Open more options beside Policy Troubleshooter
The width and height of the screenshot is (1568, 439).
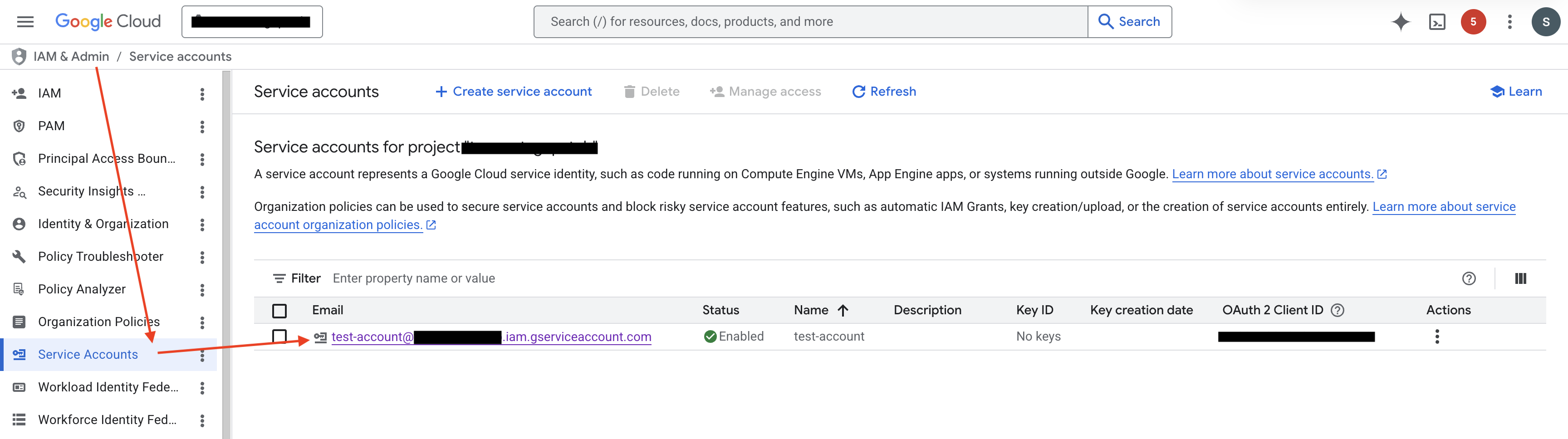point(202,257)
